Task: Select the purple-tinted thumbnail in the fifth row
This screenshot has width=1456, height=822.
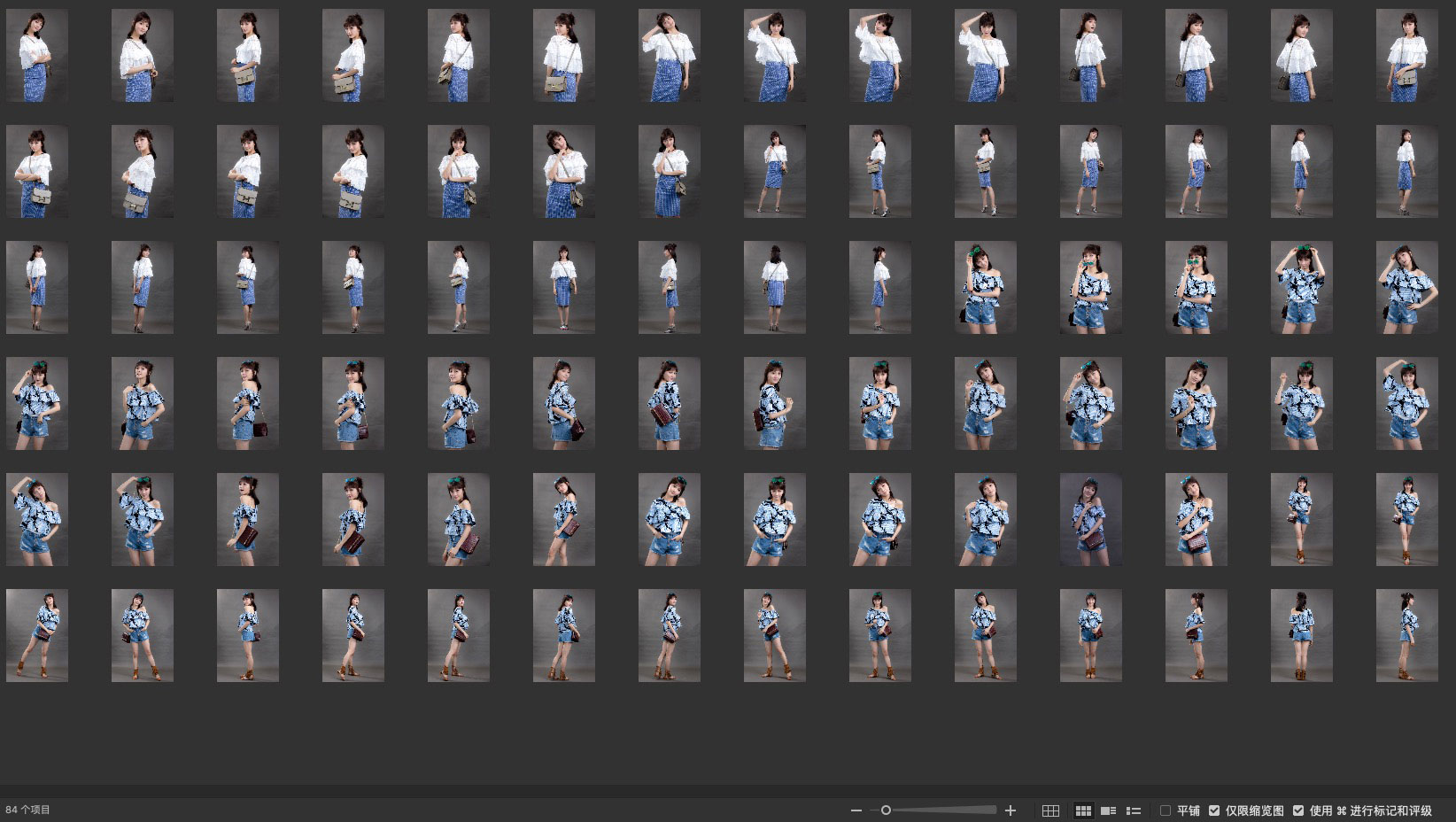Action: (1090, 519)
